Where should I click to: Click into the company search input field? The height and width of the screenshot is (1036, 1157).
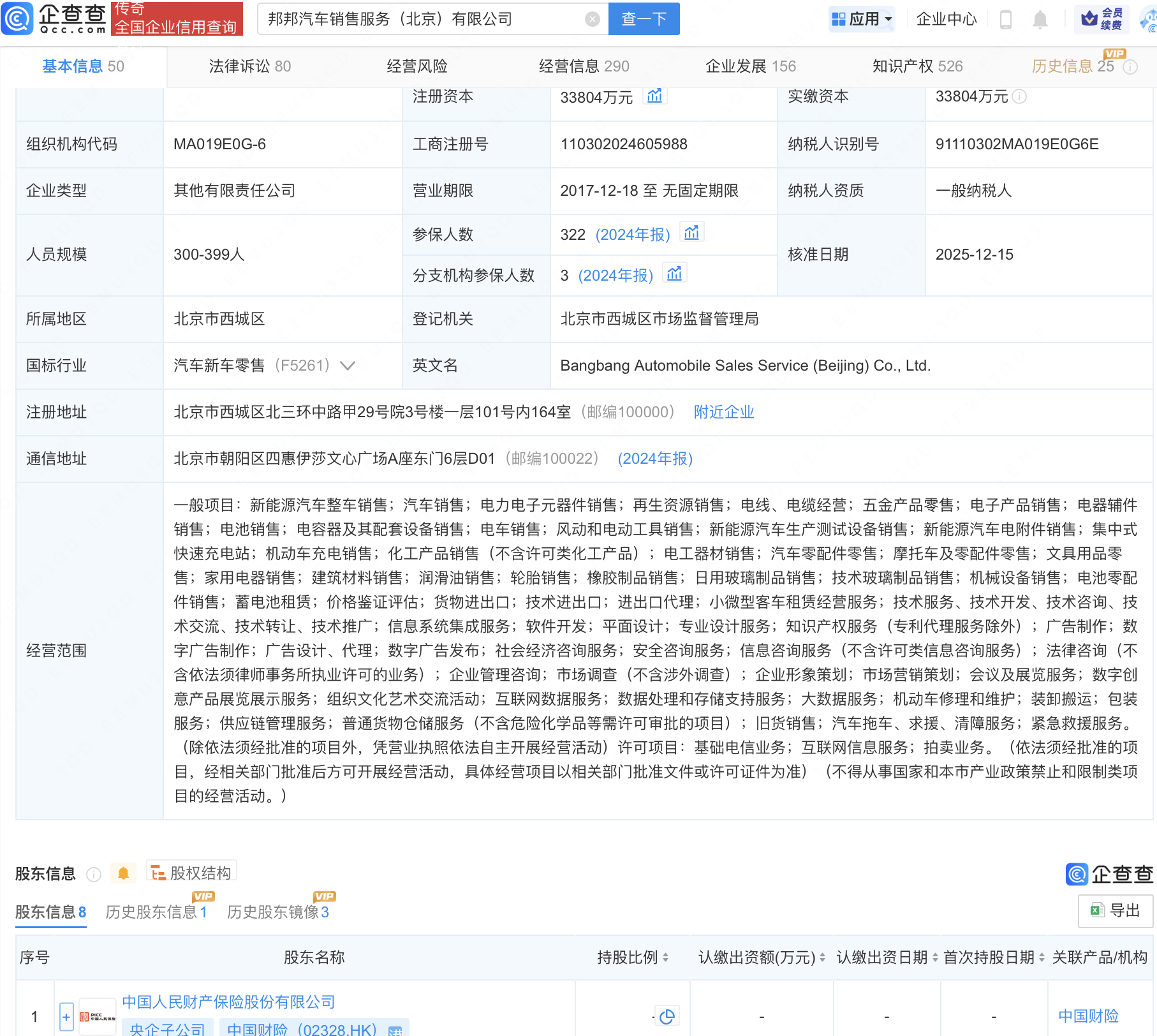pyautogui.click(x=421, y=19)
